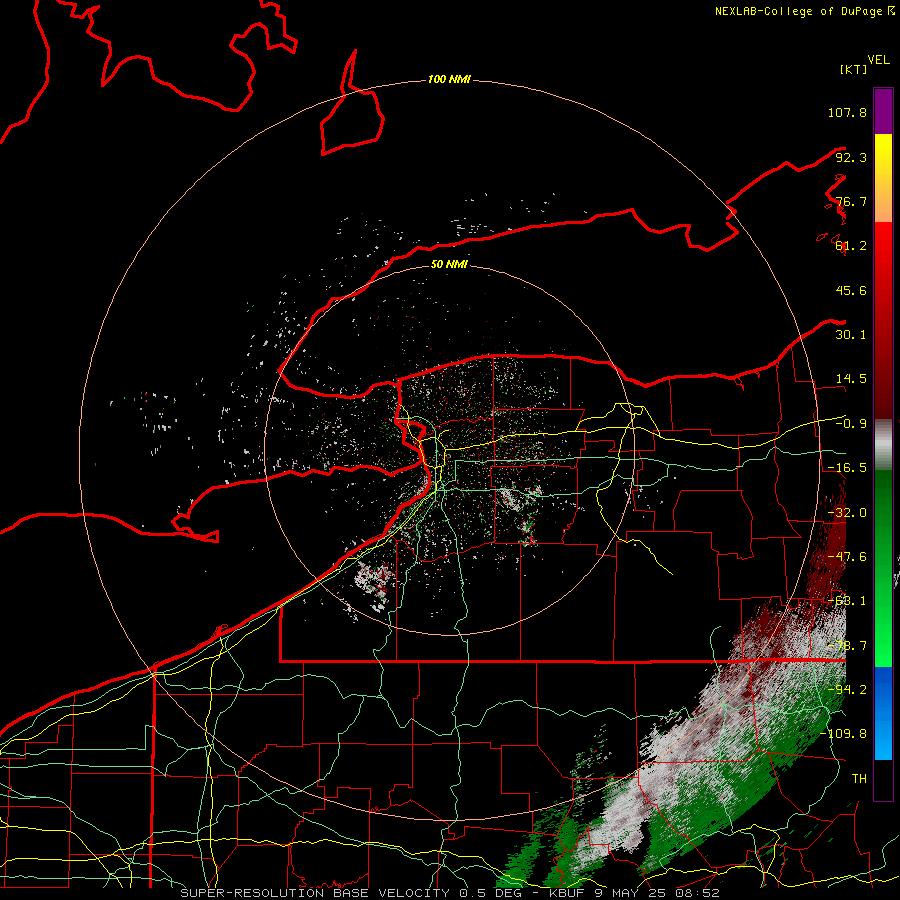Viewport: 900px width, 900px height.
Task: Select the 76.7 scale value
Action: 851,201
